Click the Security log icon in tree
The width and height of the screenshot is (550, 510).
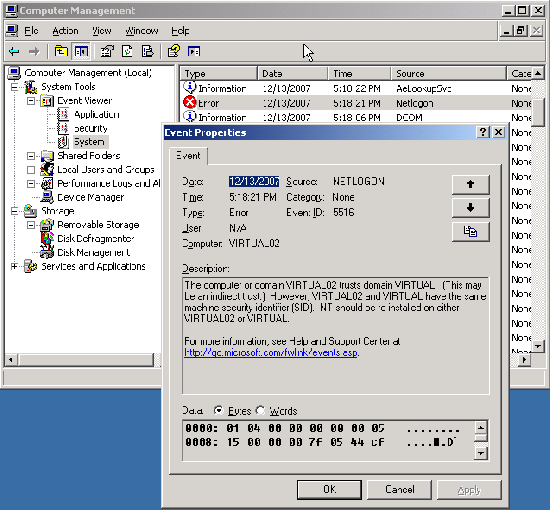pyautogui.click(x=63, y=128)
